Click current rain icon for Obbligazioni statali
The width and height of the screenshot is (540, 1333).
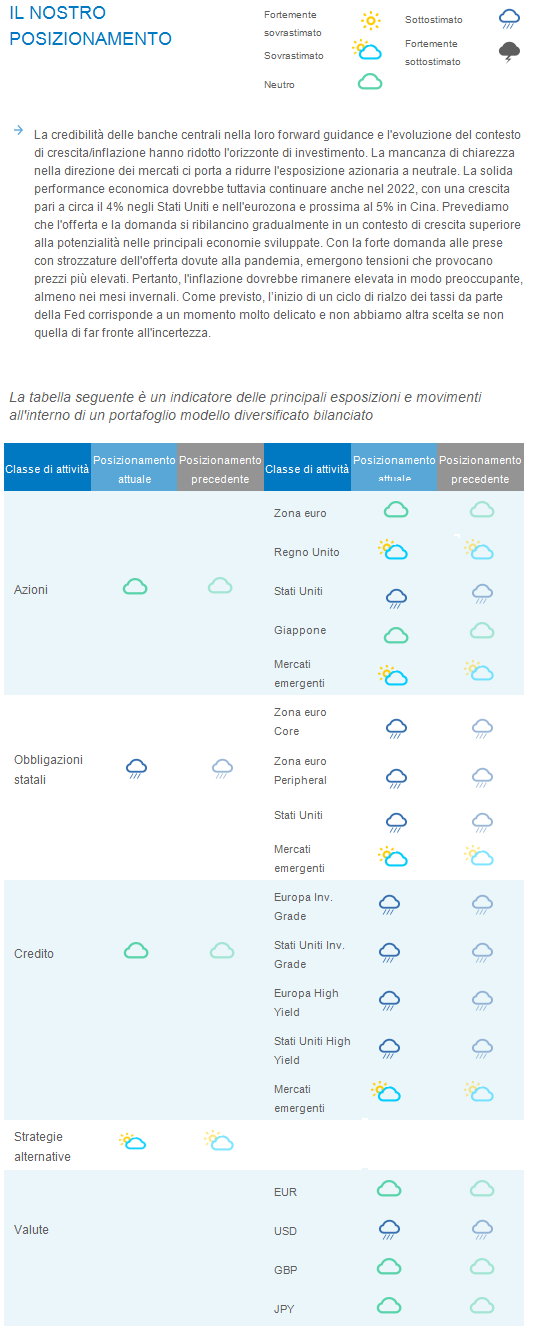(x=137, y=768)
